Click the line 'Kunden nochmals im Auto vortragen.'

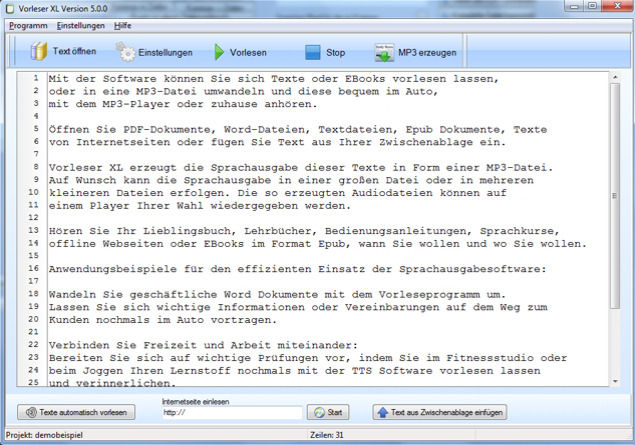click(x=163, y=320)
